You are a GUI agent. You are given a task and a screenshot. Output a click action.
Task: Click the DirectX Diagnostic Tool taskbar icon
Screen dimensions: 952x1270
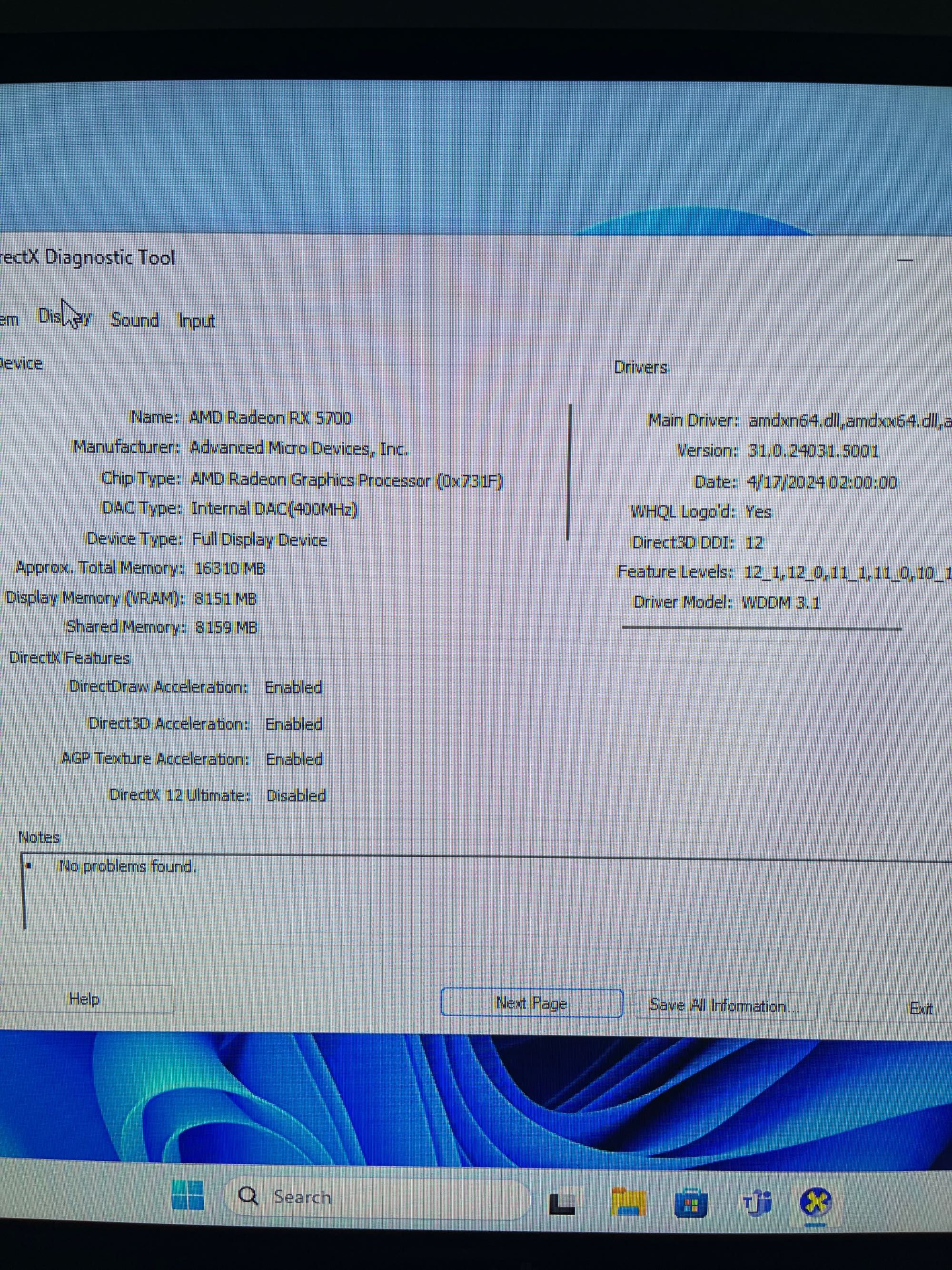[816, 1203]
